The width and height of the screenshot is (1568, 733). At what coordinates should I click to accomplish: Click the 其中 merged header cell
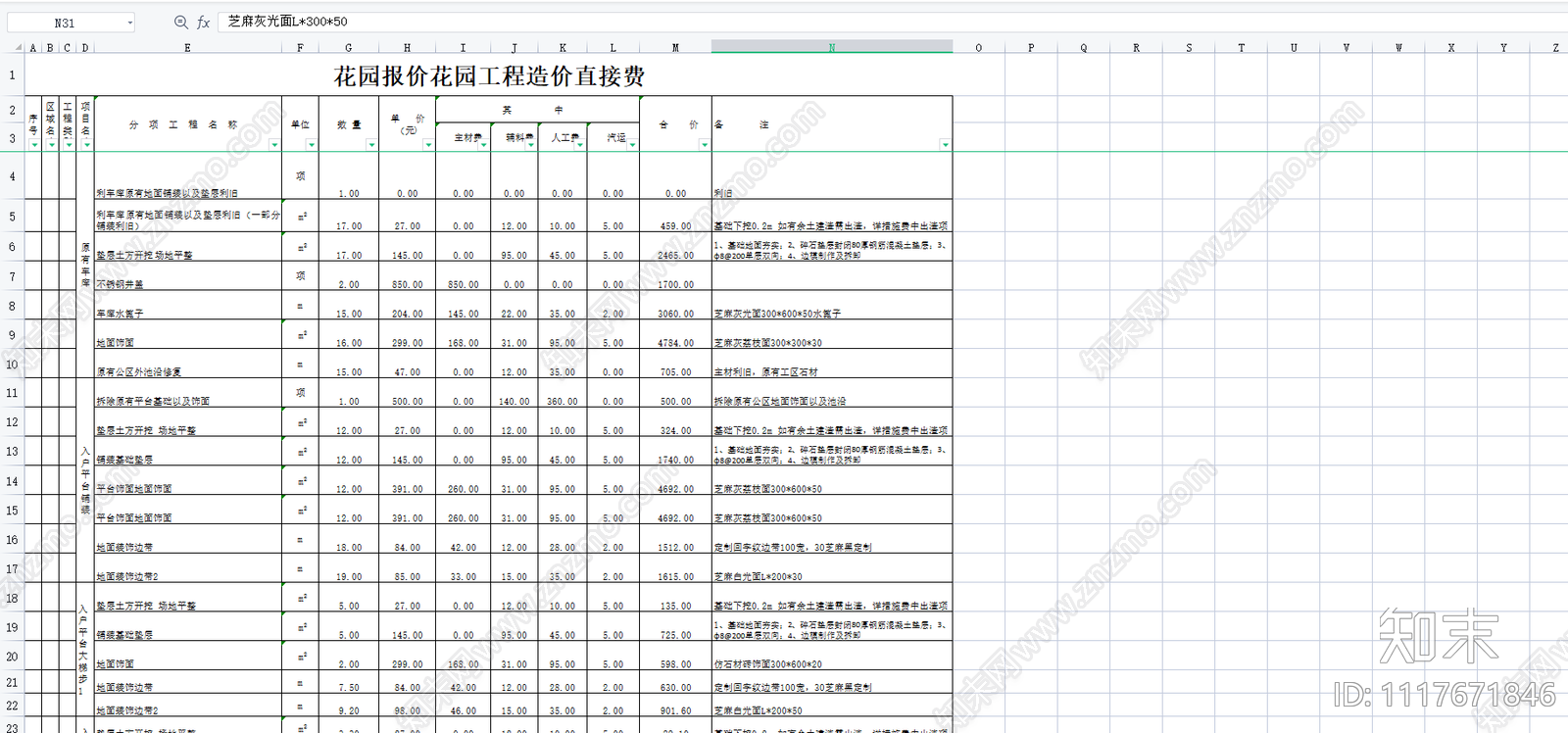click(x=537, y=110)
